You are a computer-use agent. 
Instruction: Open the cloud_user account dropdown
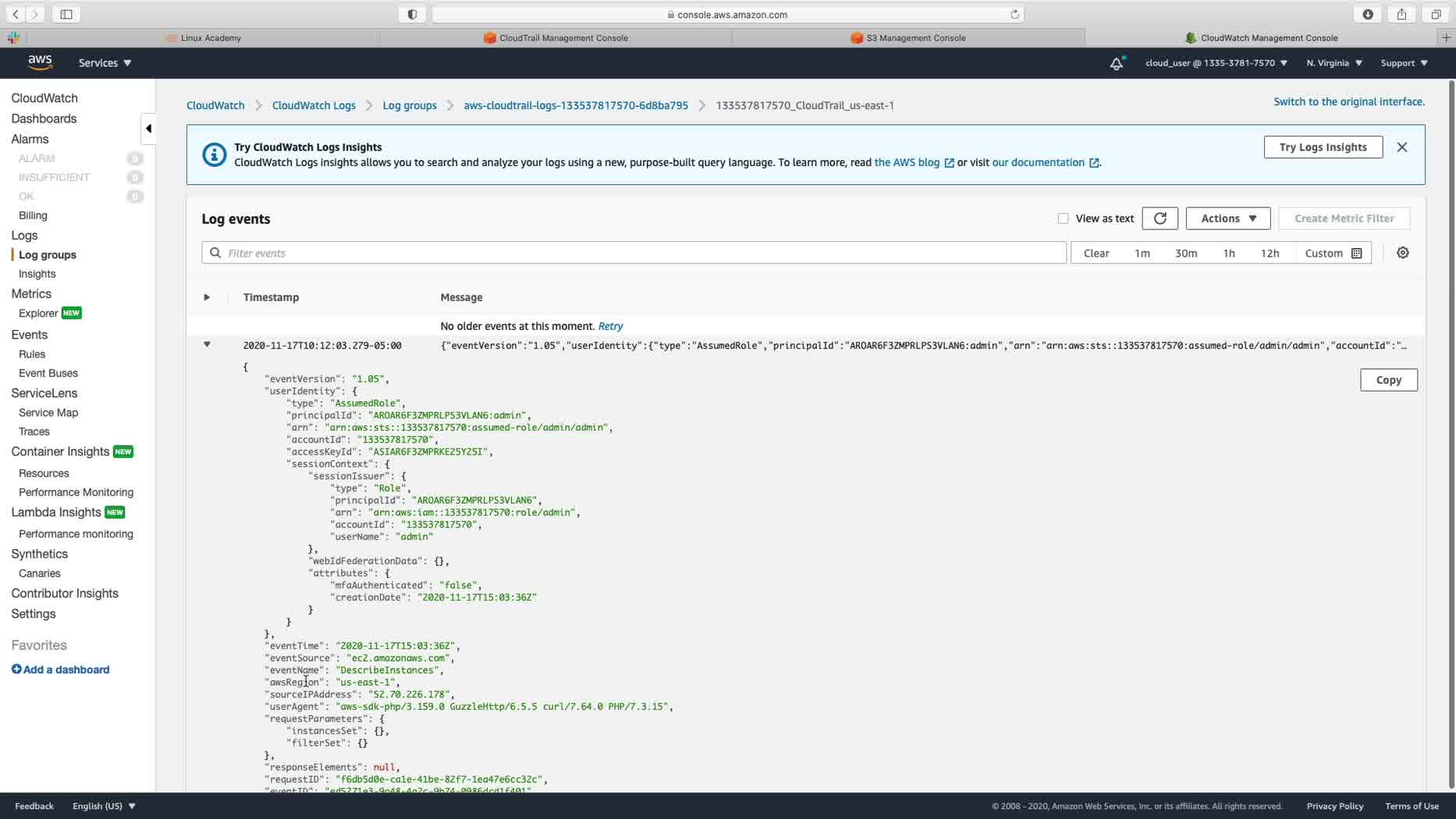1216,63
